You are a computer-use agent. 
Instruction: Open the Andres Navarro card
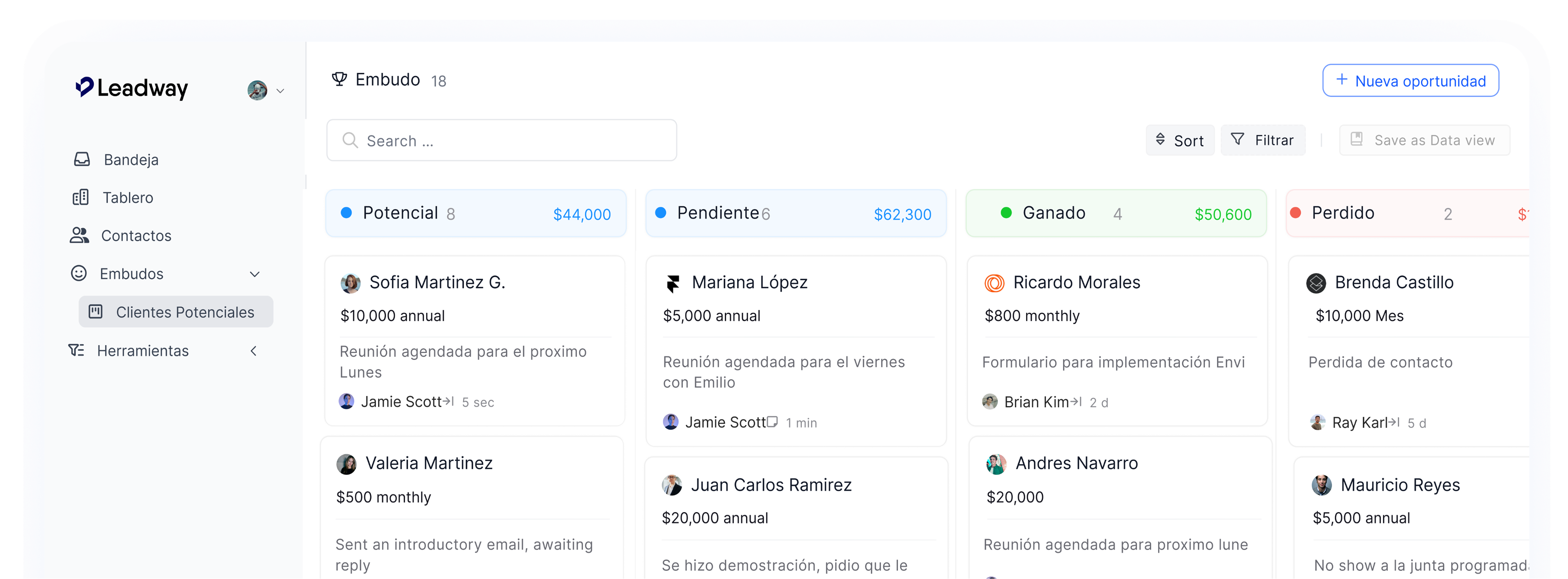pyautogui.click(x=1120, y=508)
